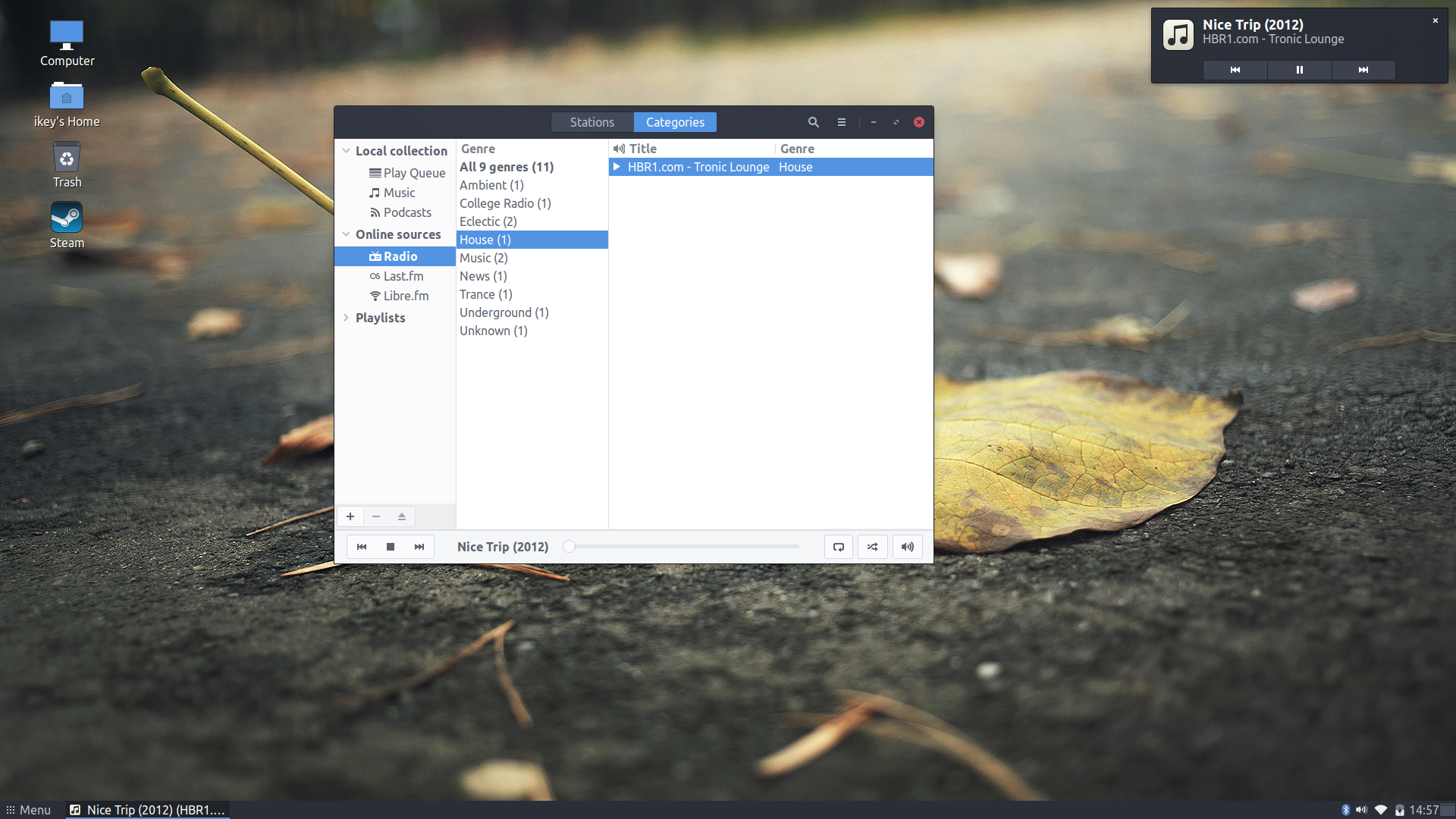The width and height of the screenshot is (1456, 819).
Task: Open the network Wi-Fi tray icon
Action: click(x=1381, y=810)
